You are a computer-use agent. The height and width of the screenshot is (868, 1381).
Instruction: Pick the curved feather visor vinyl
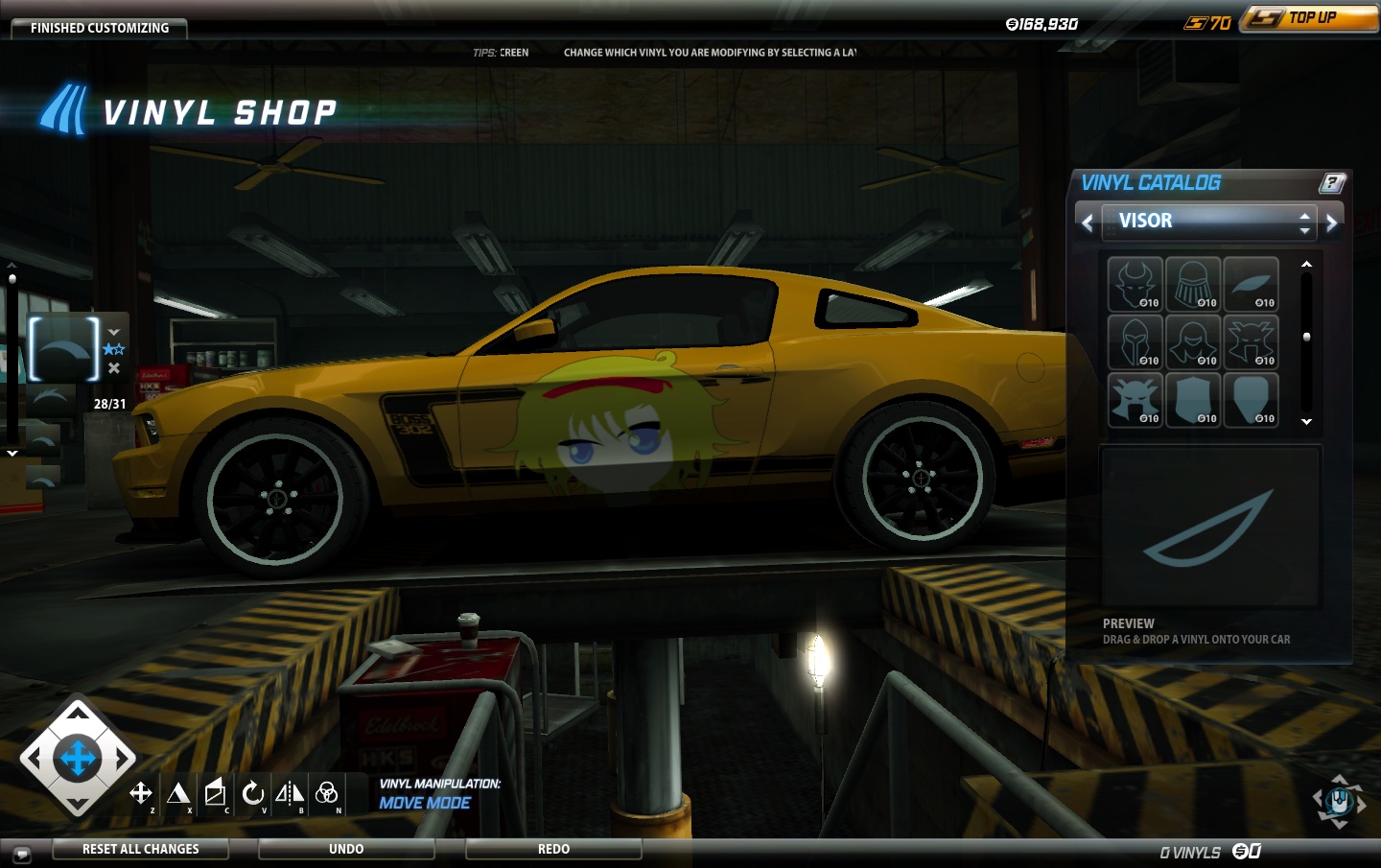[1252, 284]
